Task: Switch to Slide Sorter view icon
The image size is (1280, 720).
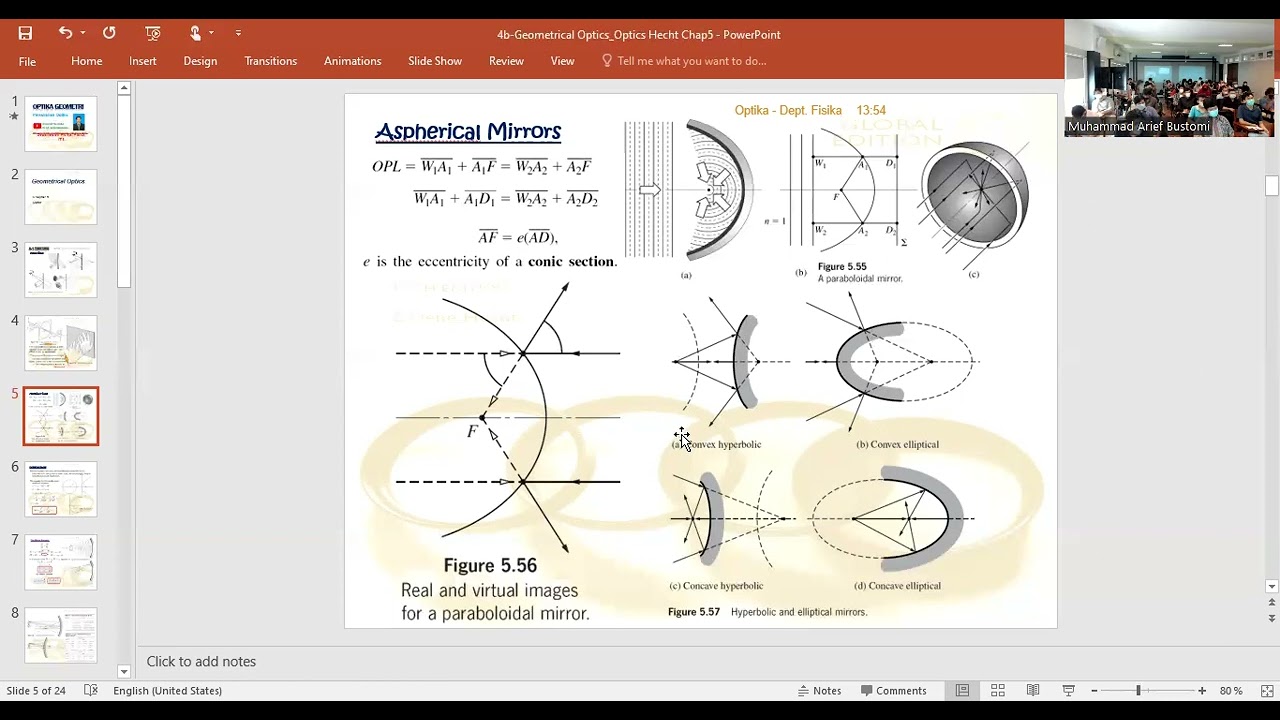Action: coord(998,691)
